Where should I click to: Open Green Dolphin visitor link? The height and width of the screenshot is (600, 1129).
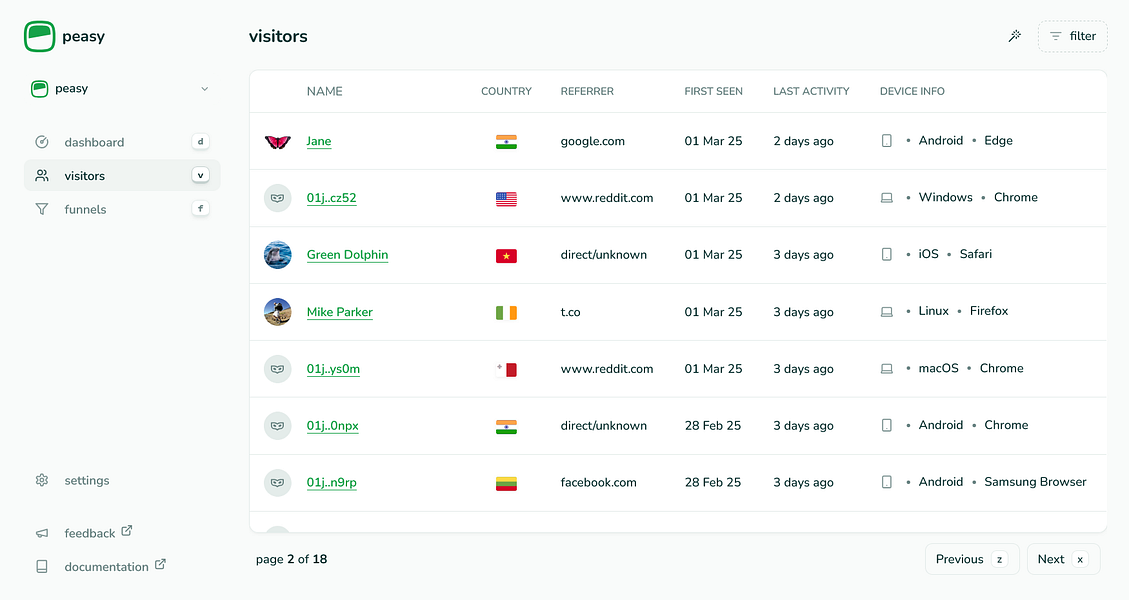[347, 255]
